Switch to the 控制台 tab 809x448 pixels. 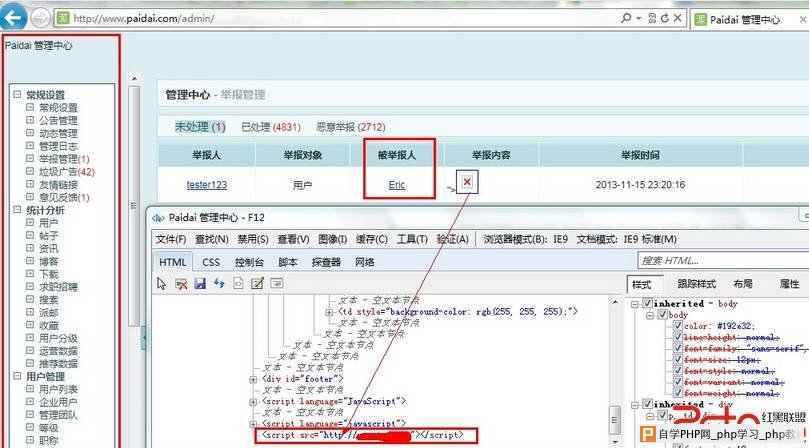click(249, 262)
